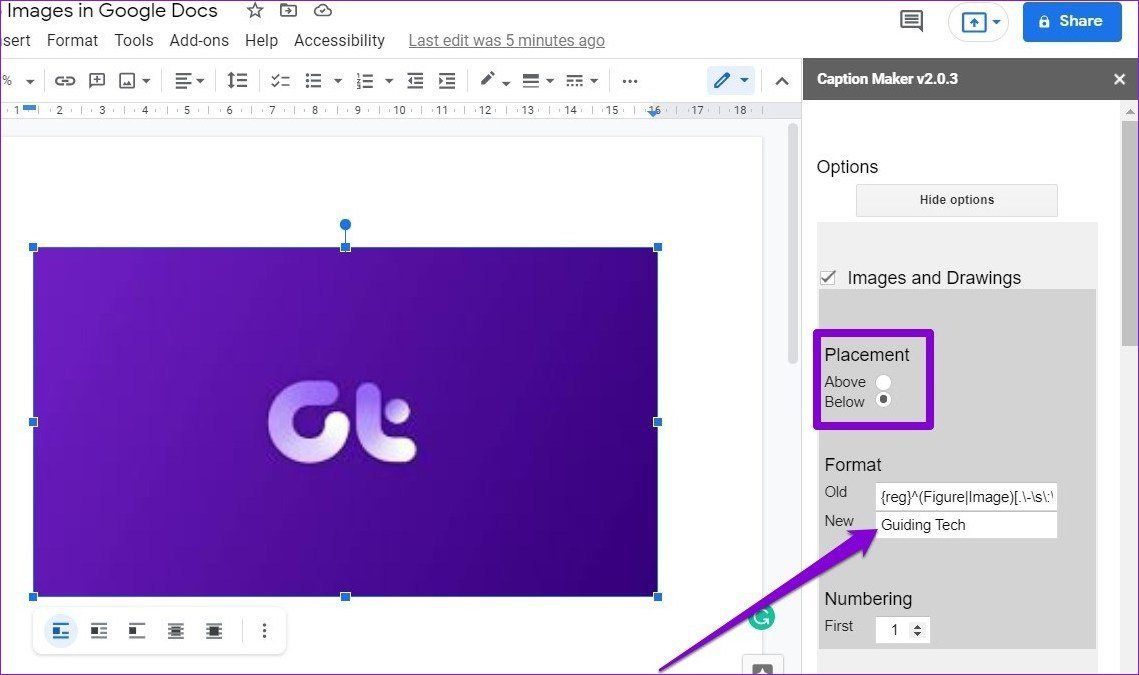Open the Insert menu

tap(16, 41)
